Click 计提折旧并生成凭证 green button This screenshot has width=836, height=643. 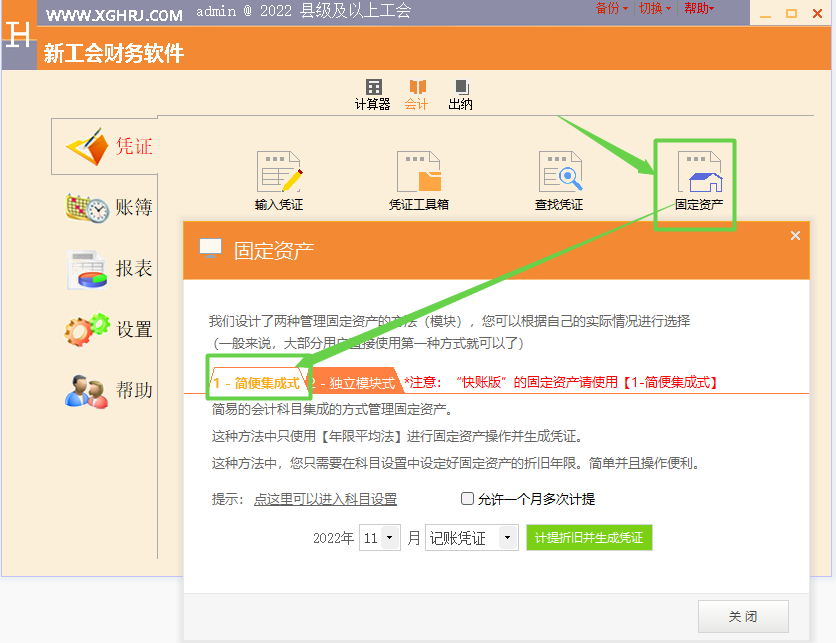[589, 538]
